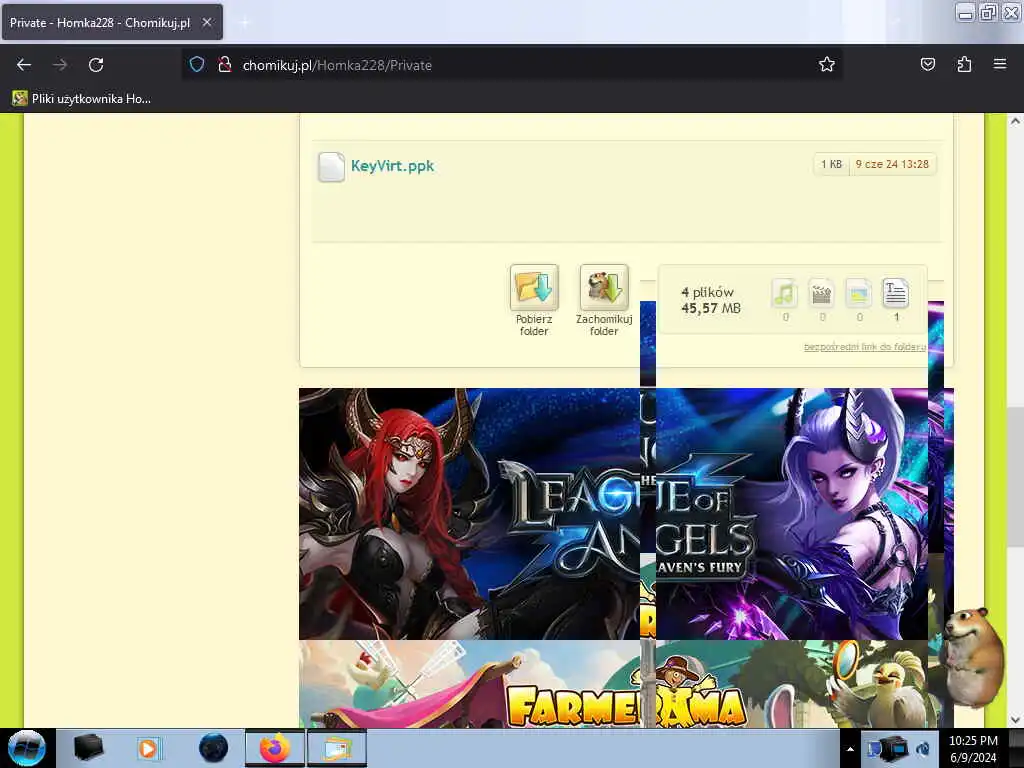Click the 1 KB file size label
The image size is (1024, 768).
831,165
